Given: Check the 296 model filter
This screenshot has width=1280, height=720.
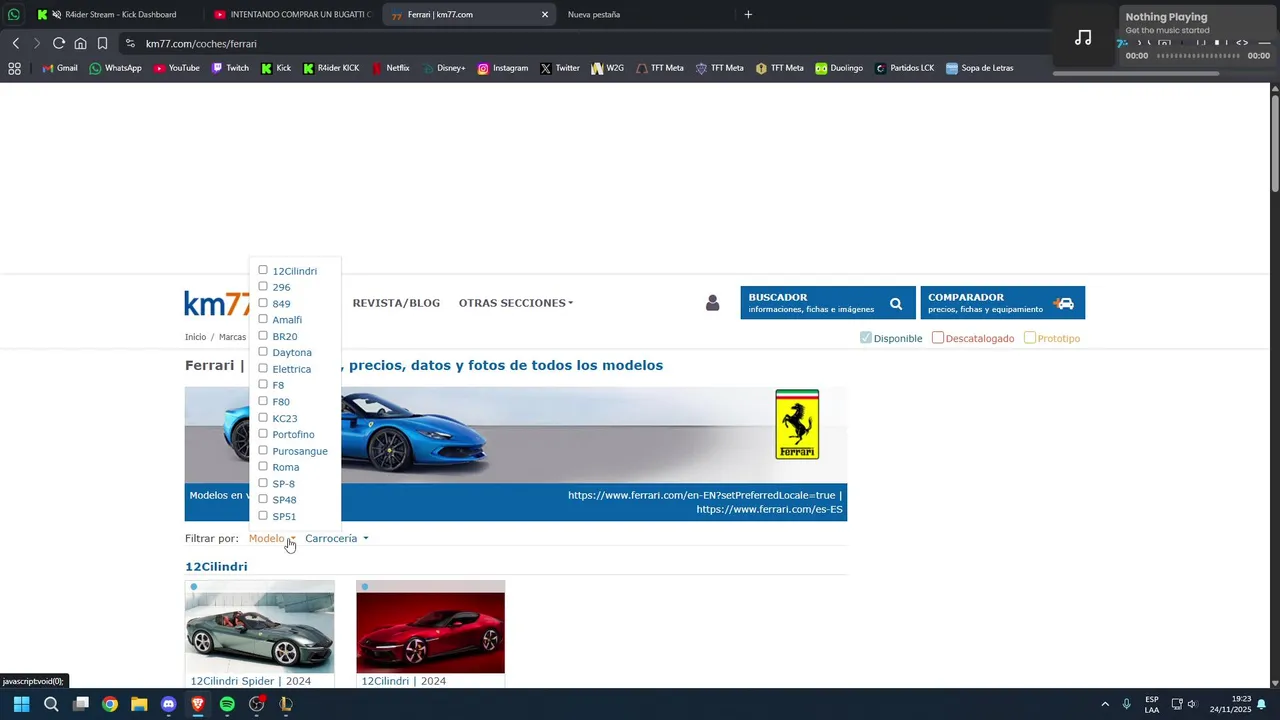Looking at the screenshot, I should 263,286.
